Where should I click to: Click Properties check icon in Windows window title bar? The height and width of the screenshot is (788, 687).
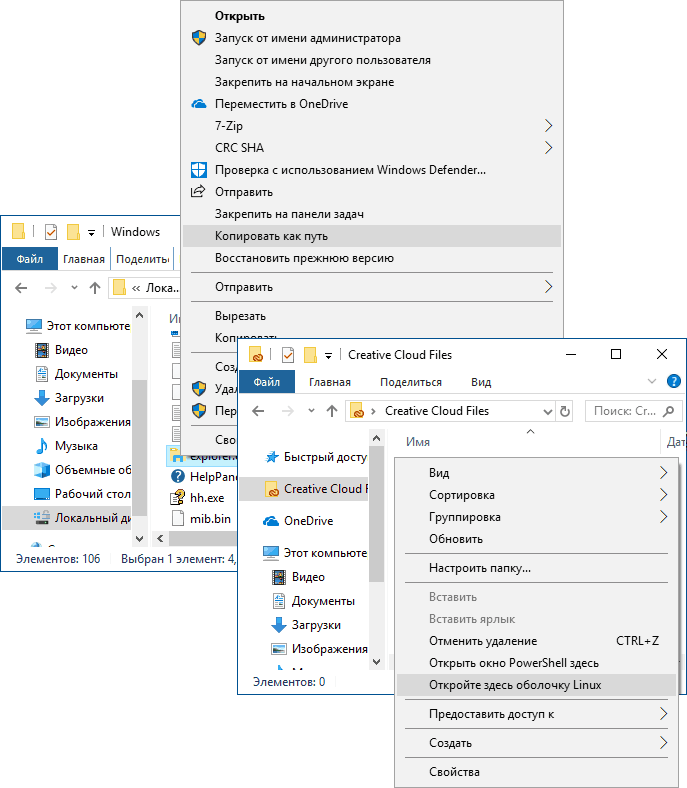(x=51, y=232)
